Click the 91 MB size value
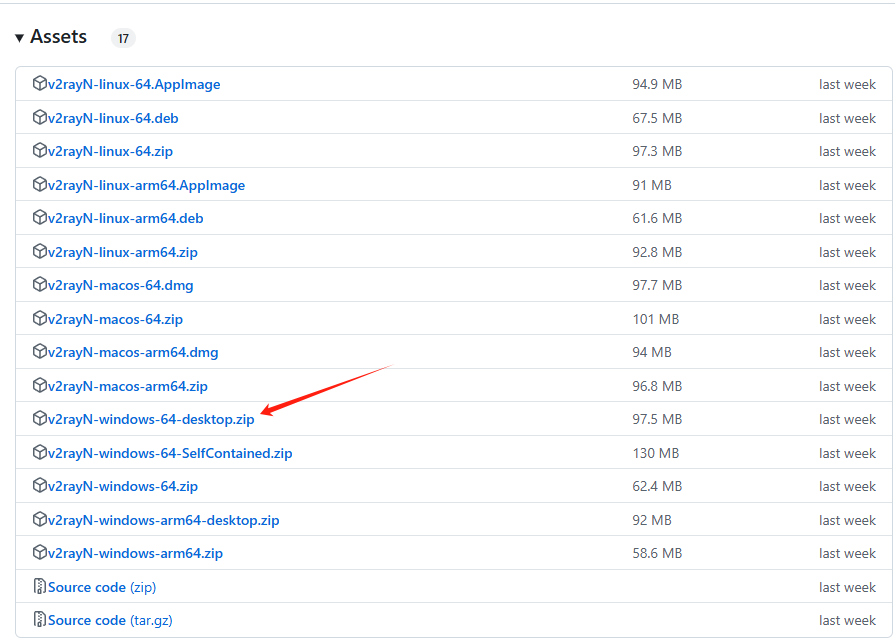Viewport: 895px width, 643px height. [652, 185]
